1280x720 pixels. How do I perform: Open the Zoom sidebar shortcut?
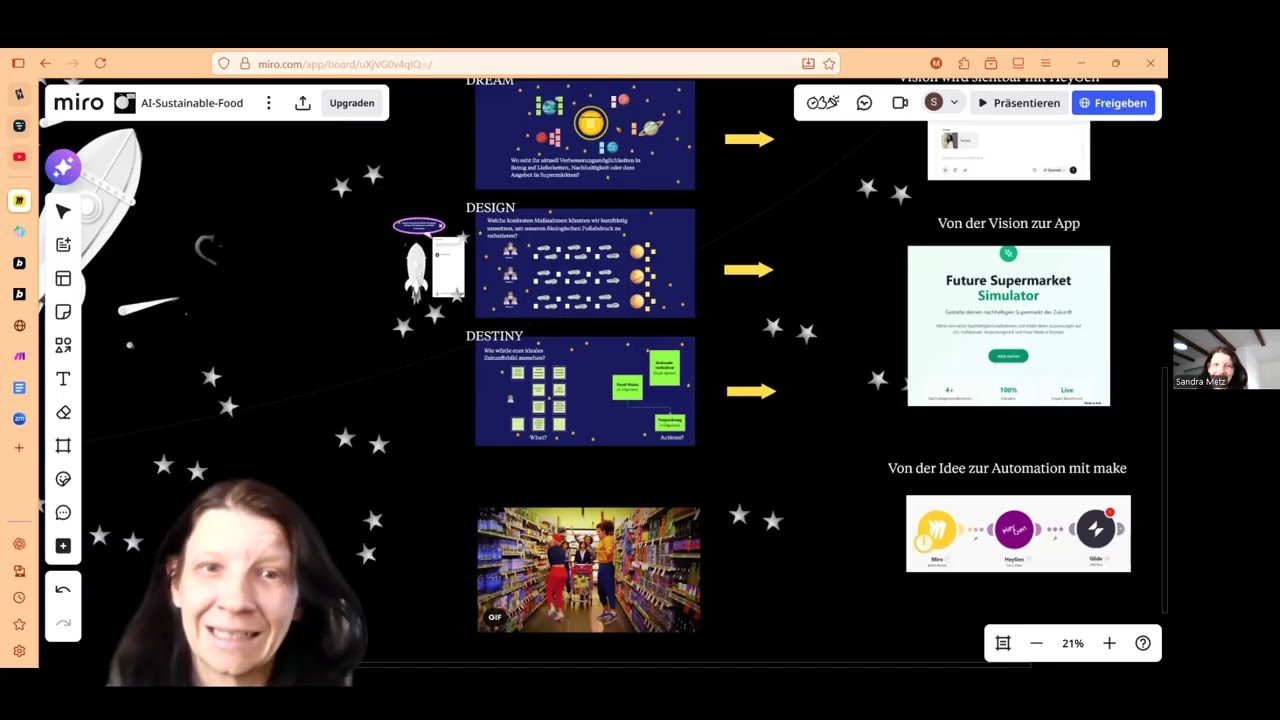click(19, 418)
